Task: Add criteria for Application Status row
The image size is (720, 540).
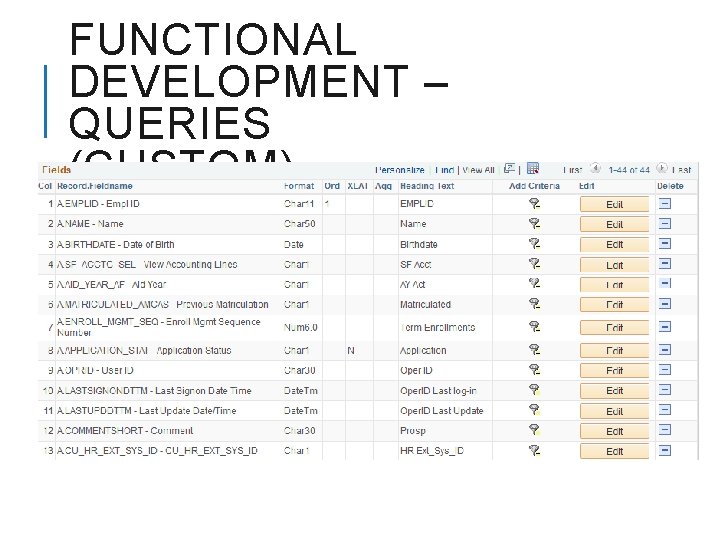Action: pos(534,350)
